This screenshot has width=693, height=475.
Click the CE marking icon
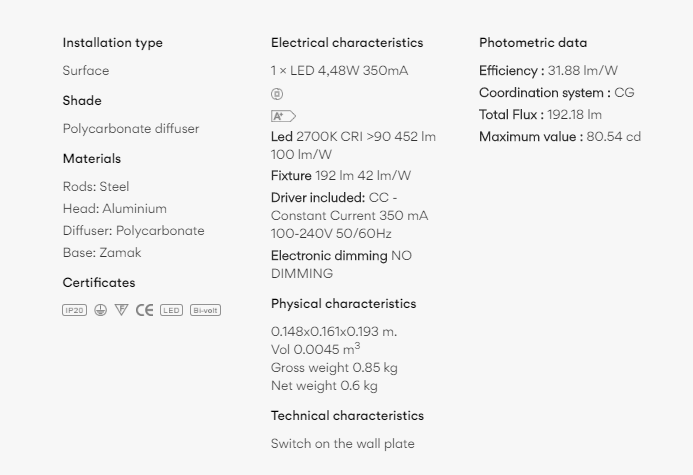point(145,310)
